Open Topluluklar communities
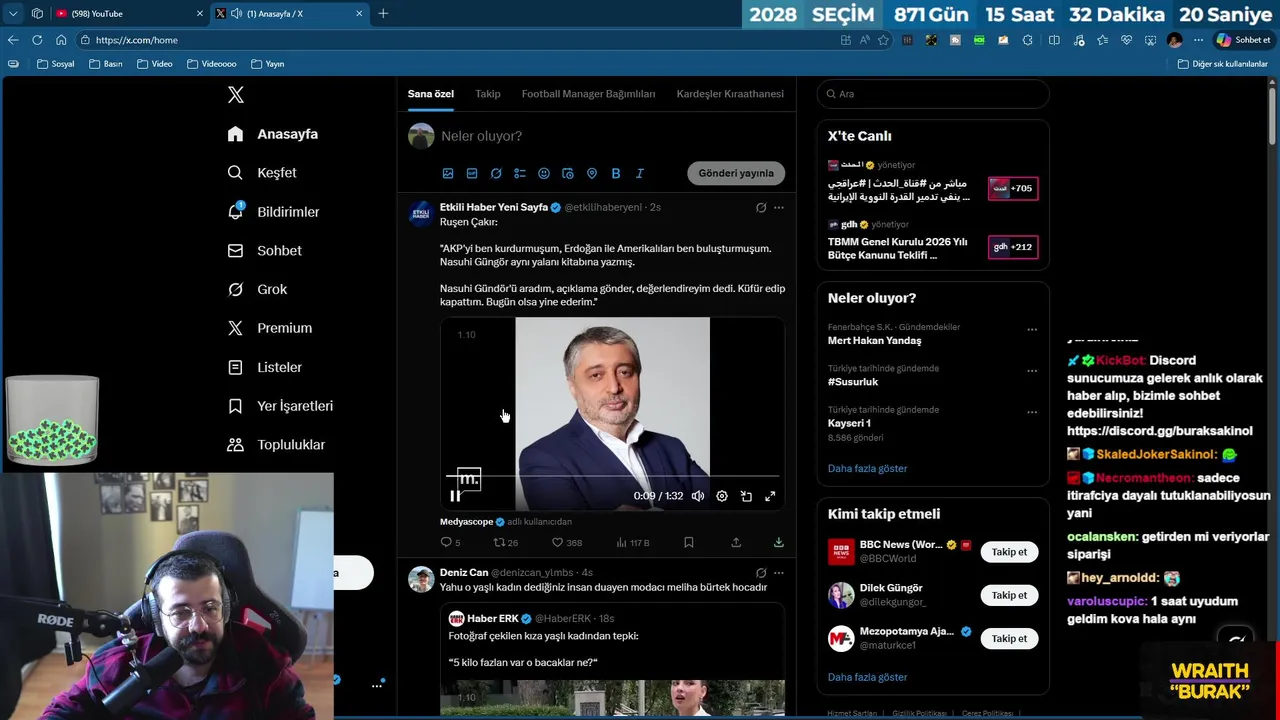 pyautogui.click(x=276, y=445)
